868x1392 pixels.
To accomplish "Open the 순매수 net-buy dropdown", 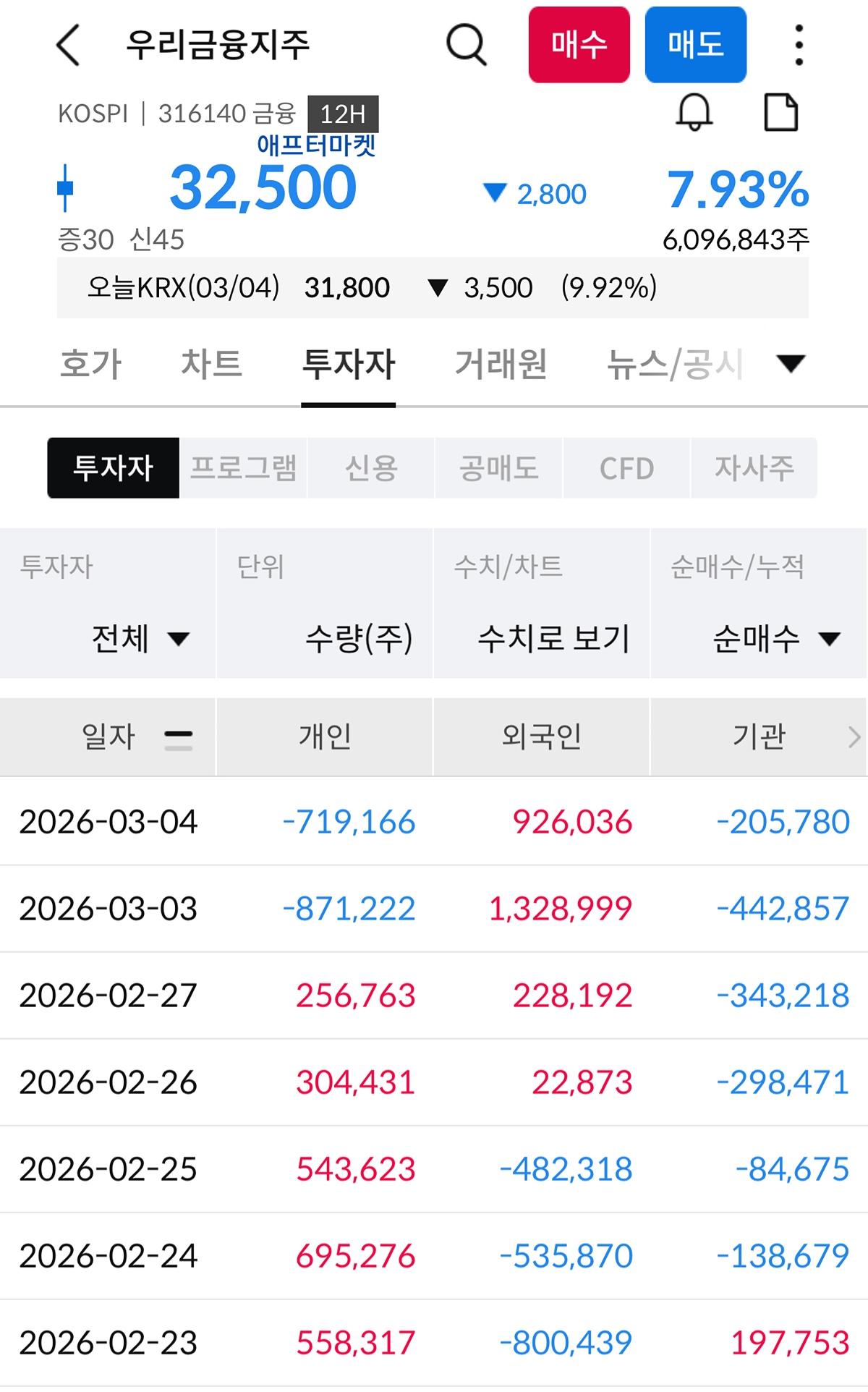I will (x=775, y=638).
